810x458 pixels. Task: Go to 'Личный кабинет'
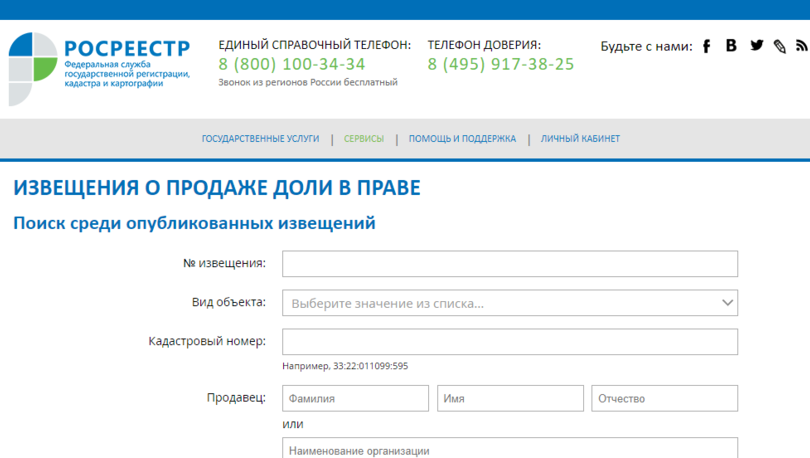(x=580, y=139)
